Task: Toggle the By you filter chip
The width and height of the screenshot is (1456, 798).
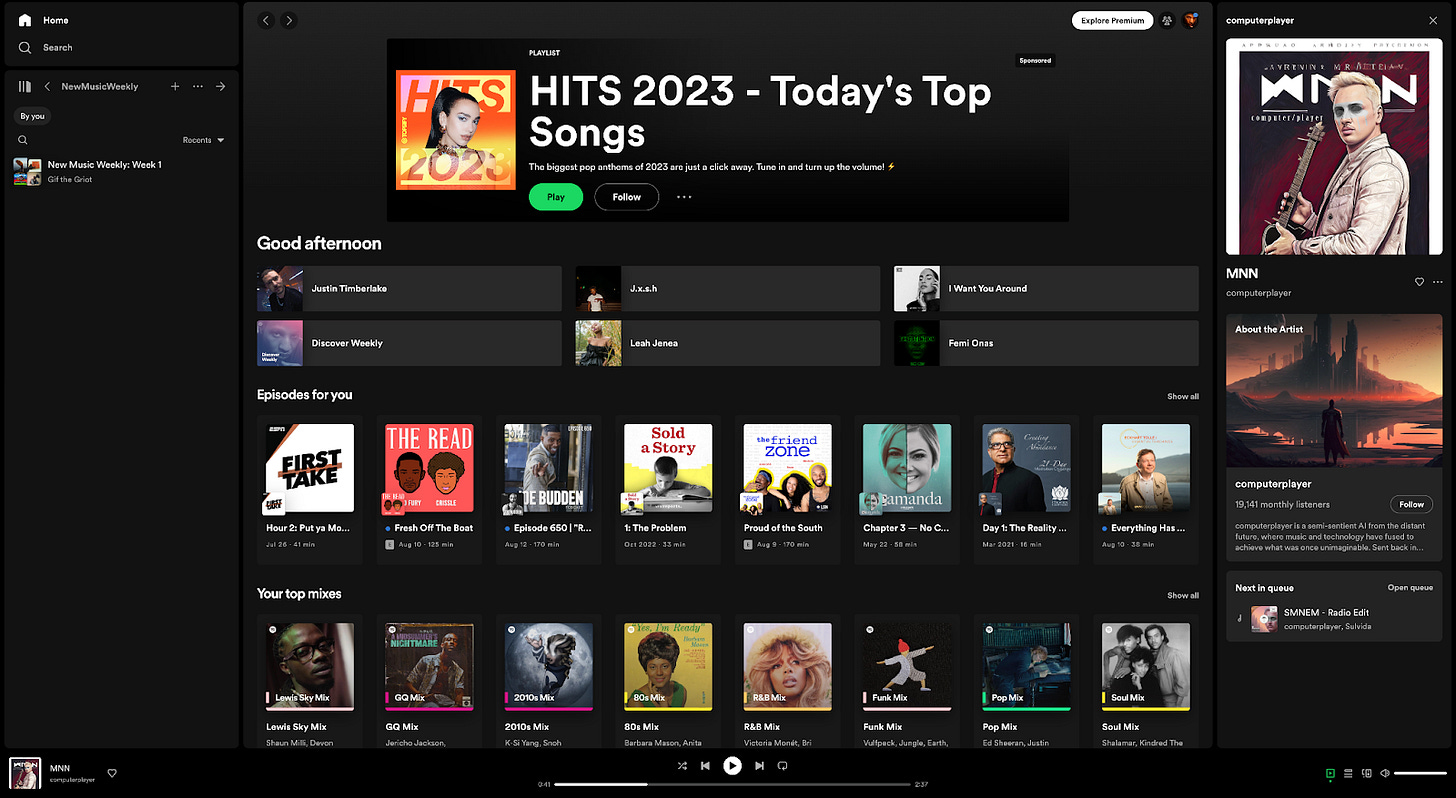Action: click(33, 116)
